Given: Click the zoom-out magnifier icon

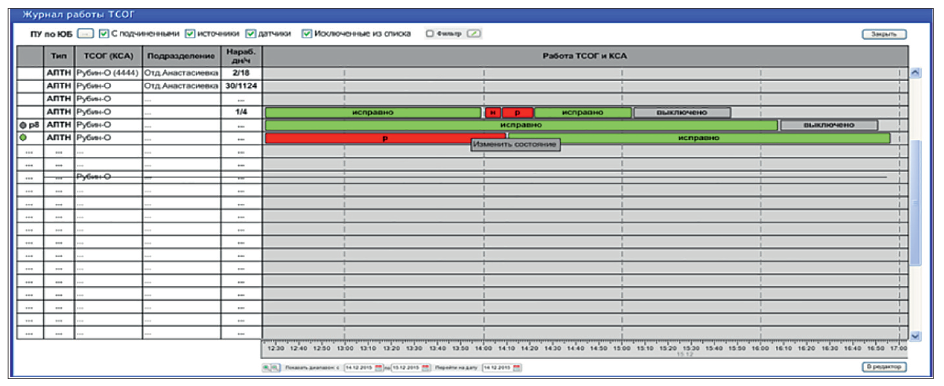Looking at the screenshot, I should coord(275,367).
